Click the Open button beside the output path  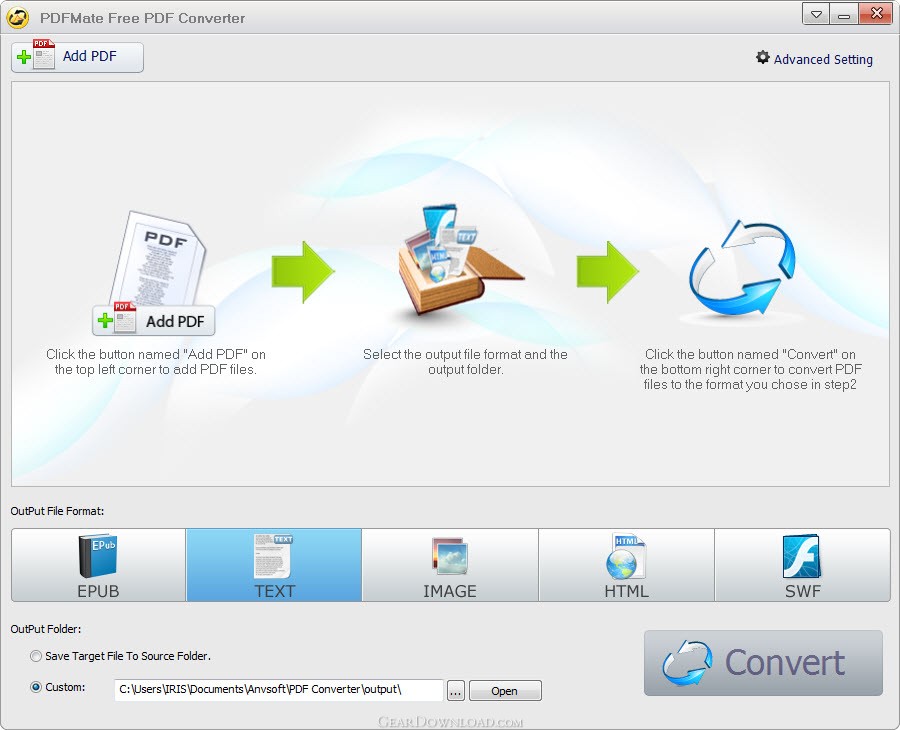click(x=505, y=690)
